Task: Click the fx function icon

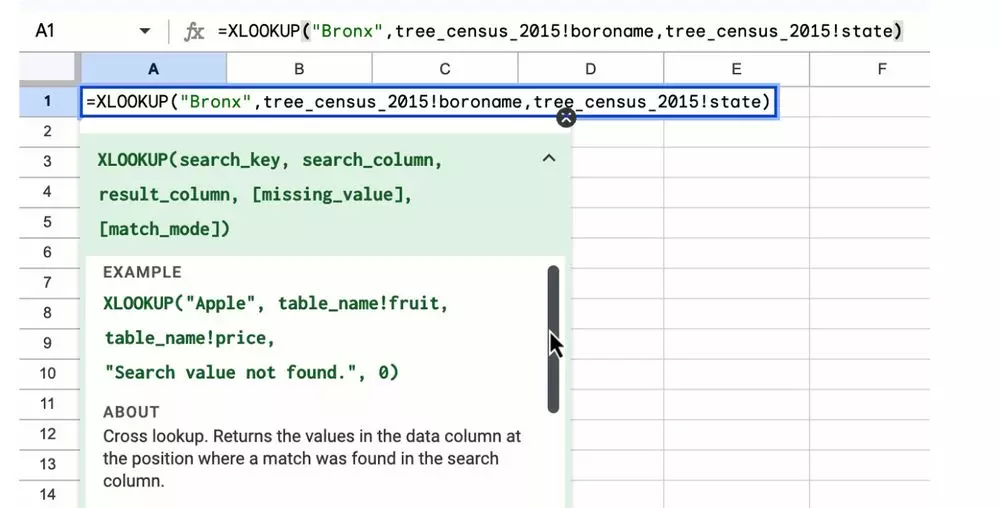Action: (194, 32)
